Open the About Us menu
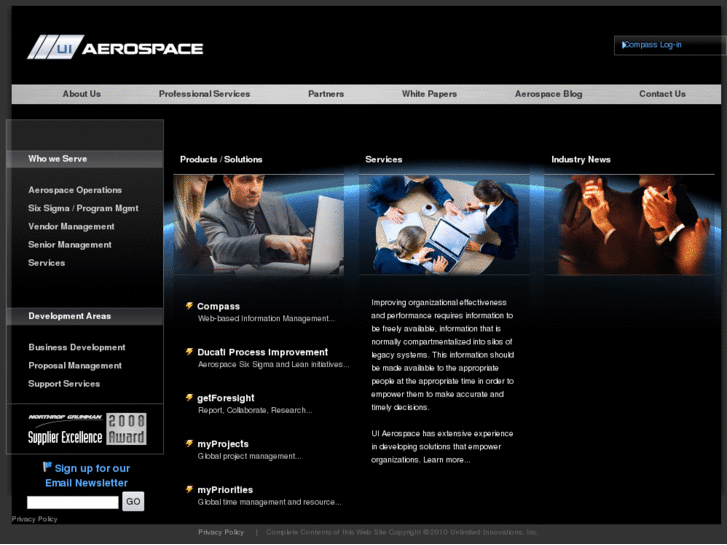This screenshot has height=545, width=727. point(82,94)
